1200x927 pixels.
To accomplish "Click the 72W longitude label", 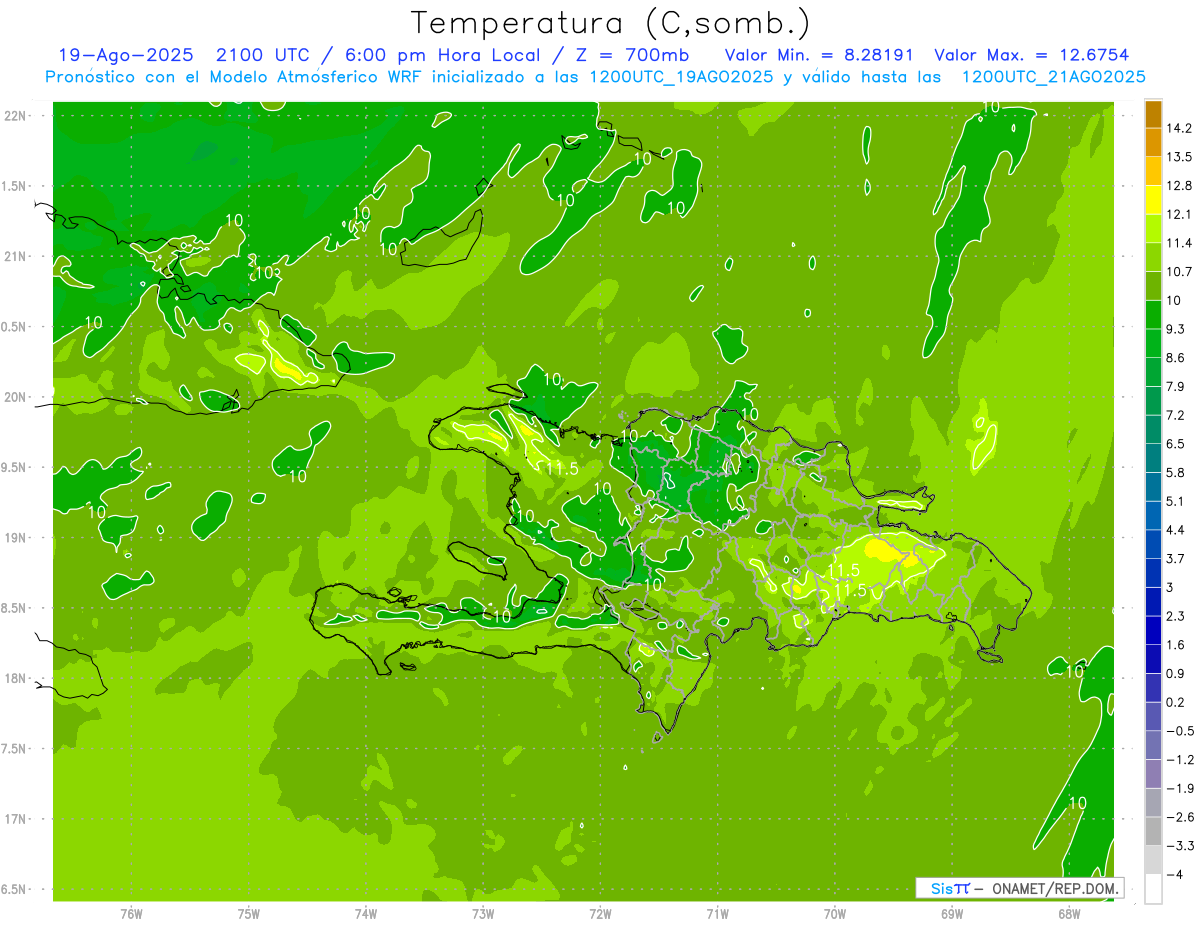I will click(600, 914).
